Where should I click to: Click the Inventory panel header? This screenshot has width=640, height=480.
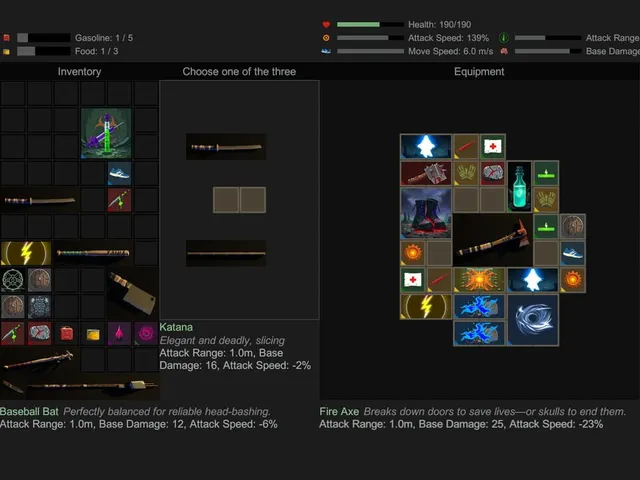click(79, 71)
